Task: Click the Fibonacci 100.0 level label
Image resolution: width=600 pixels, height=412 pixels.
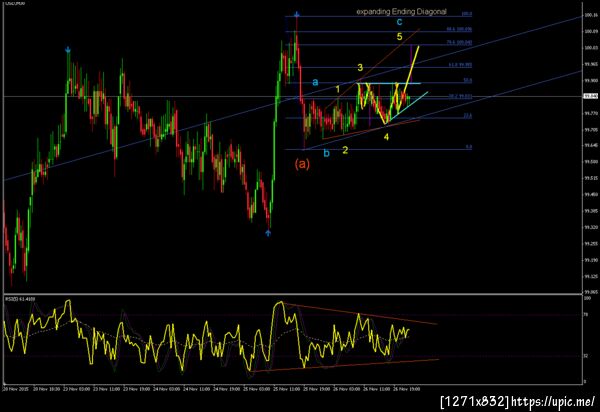Action: (466, 14)
